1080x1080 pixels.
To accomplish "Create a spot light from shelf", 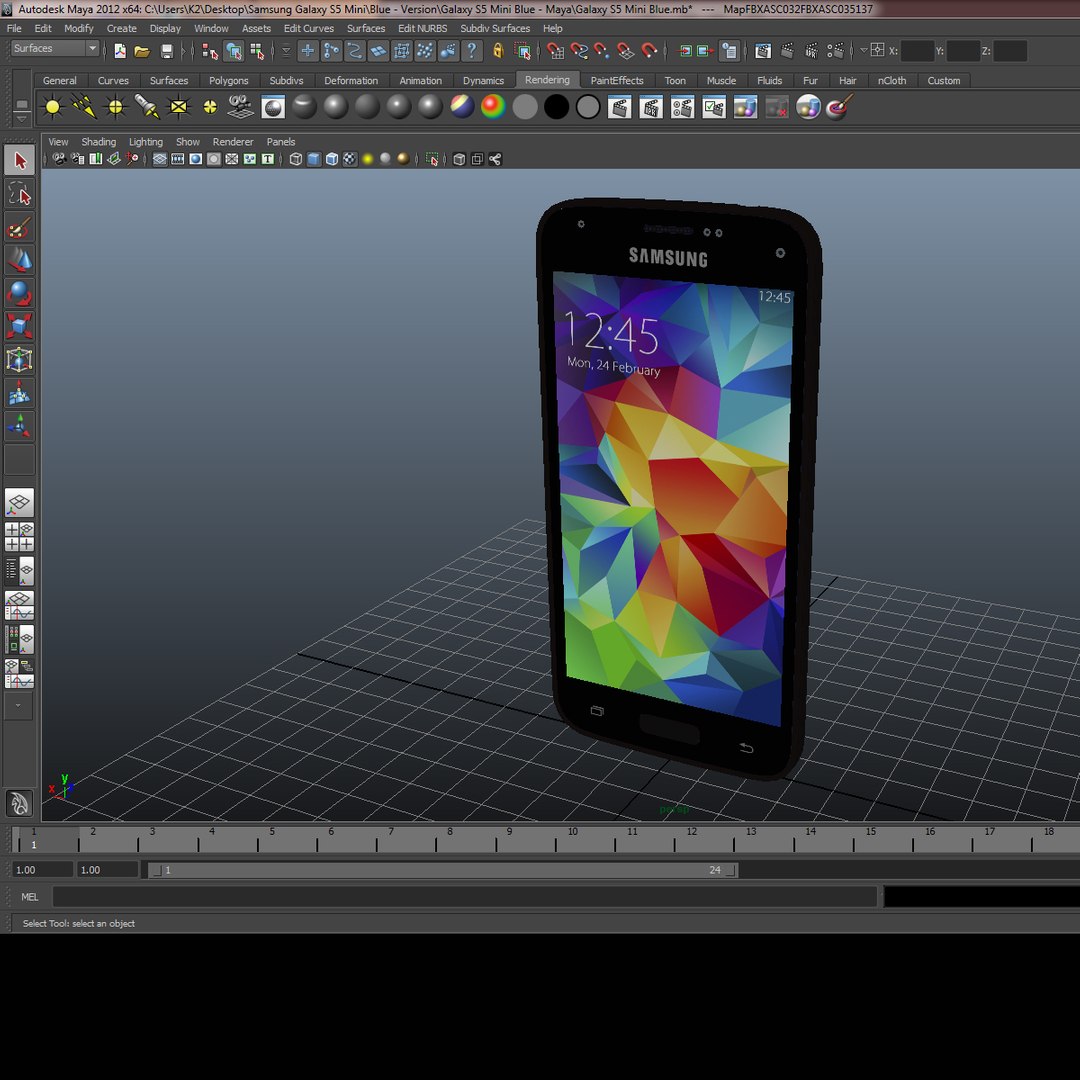I will (x=147, y=107).
